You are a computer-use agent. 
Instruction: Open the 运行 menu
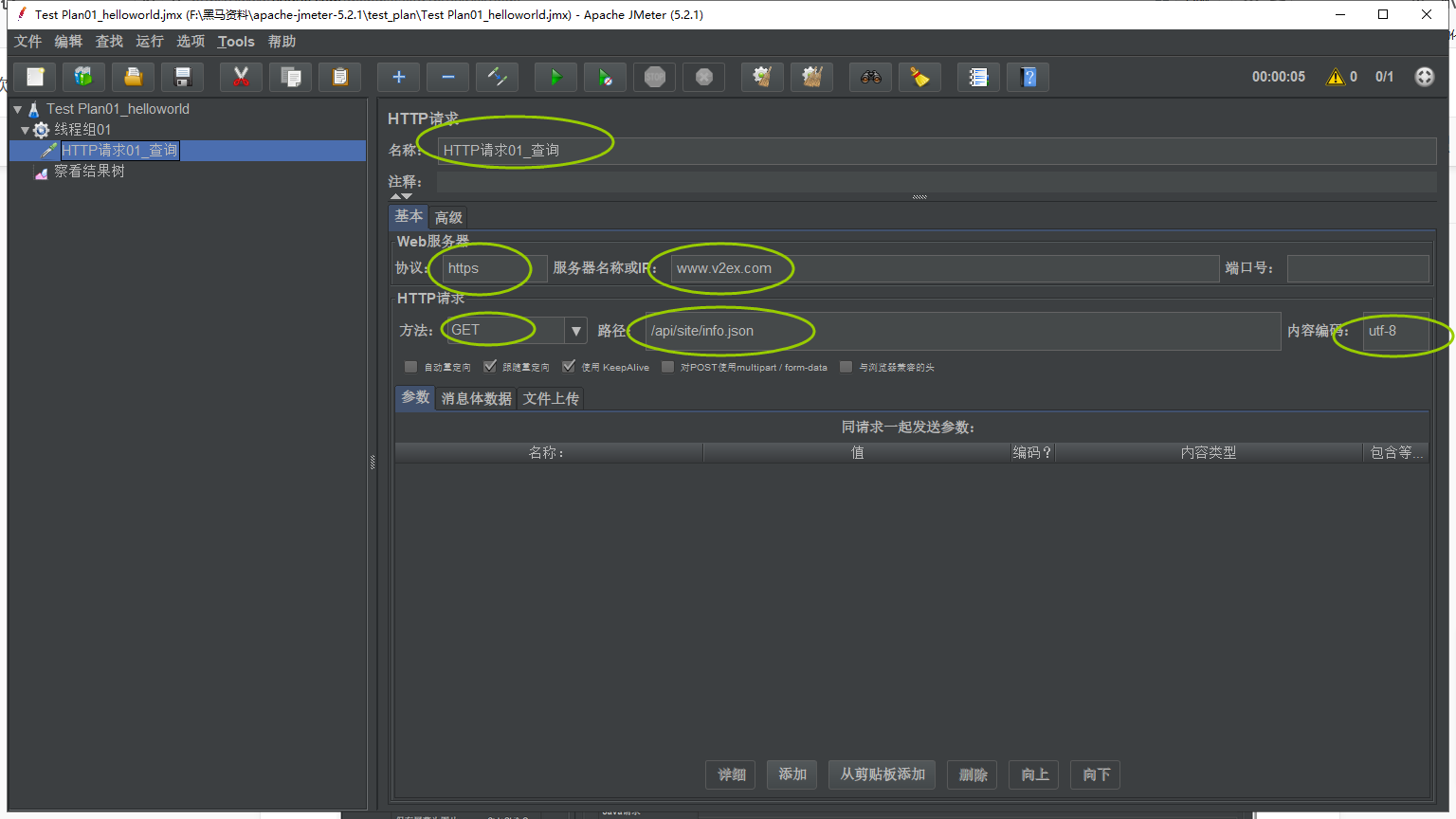click(150, 42)
